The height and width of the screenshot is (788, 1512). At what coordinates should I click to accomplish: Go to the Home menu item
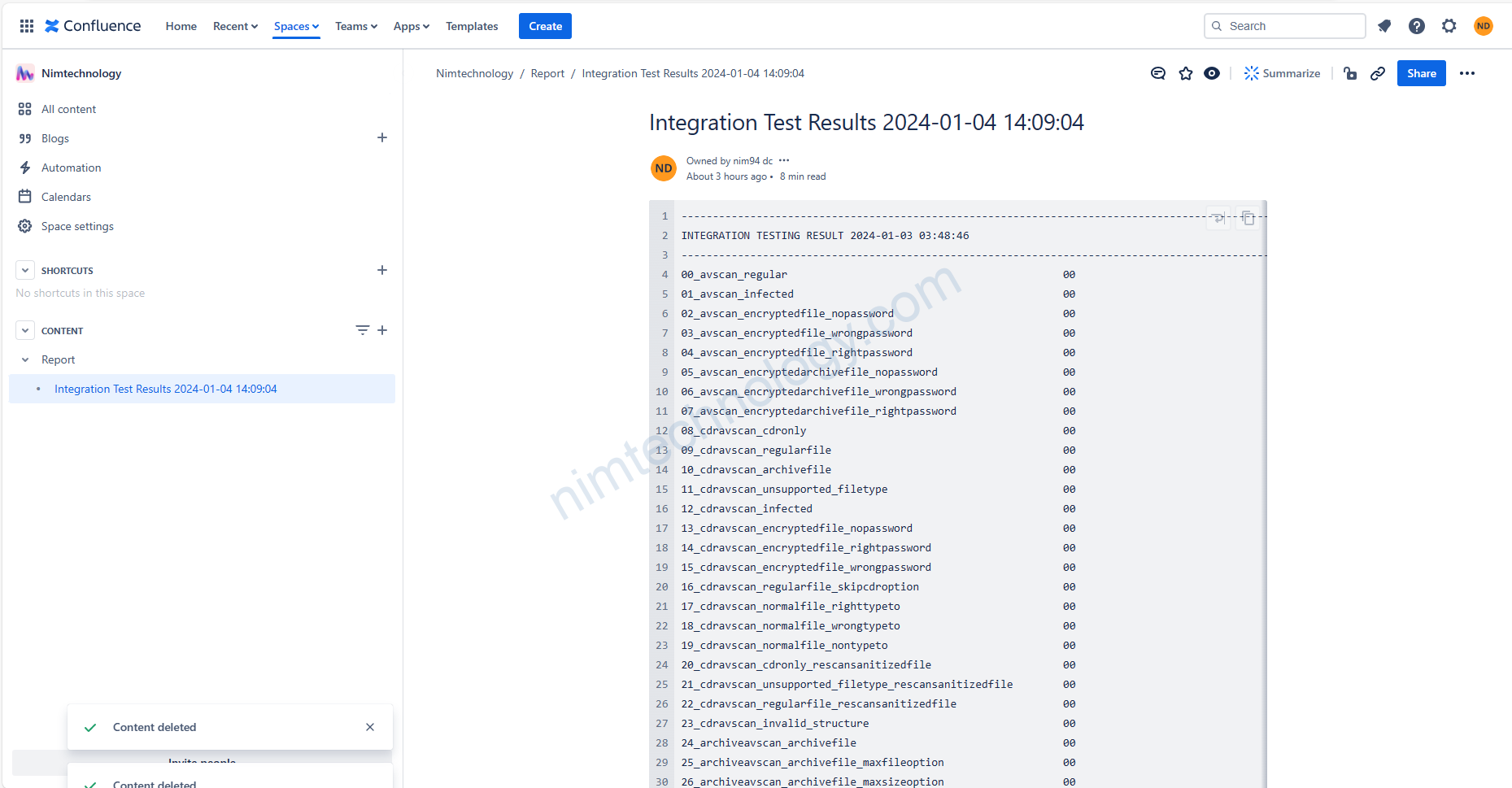pyautogui.click(x=181, y=26)
